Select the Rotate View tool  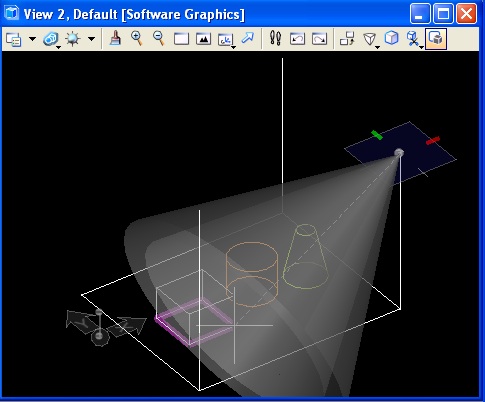pyautogui.click(x=226, y=40)
